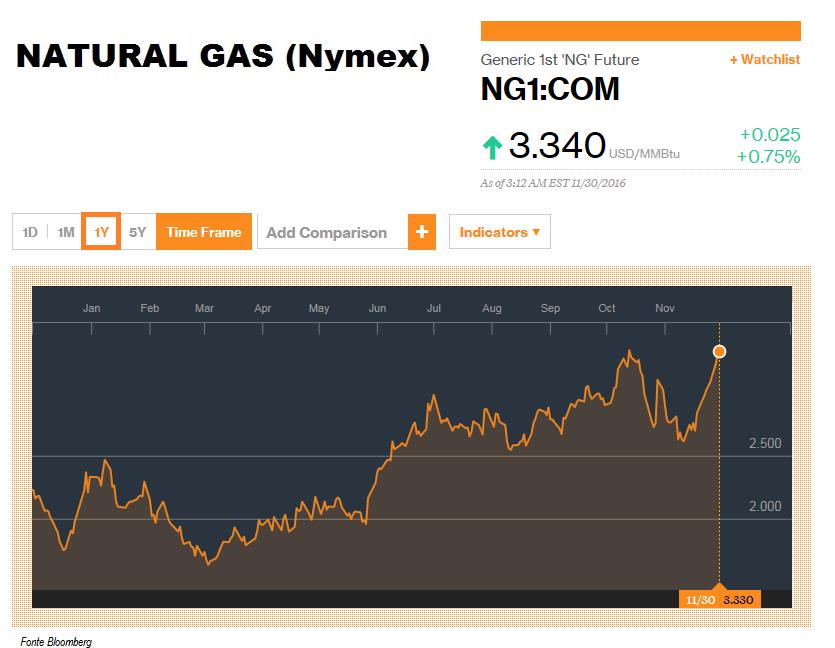Image resolution: width=835 pixels, height=648 pixels.
Task: Click the Jun label on the chart axis
Action: 378,308
